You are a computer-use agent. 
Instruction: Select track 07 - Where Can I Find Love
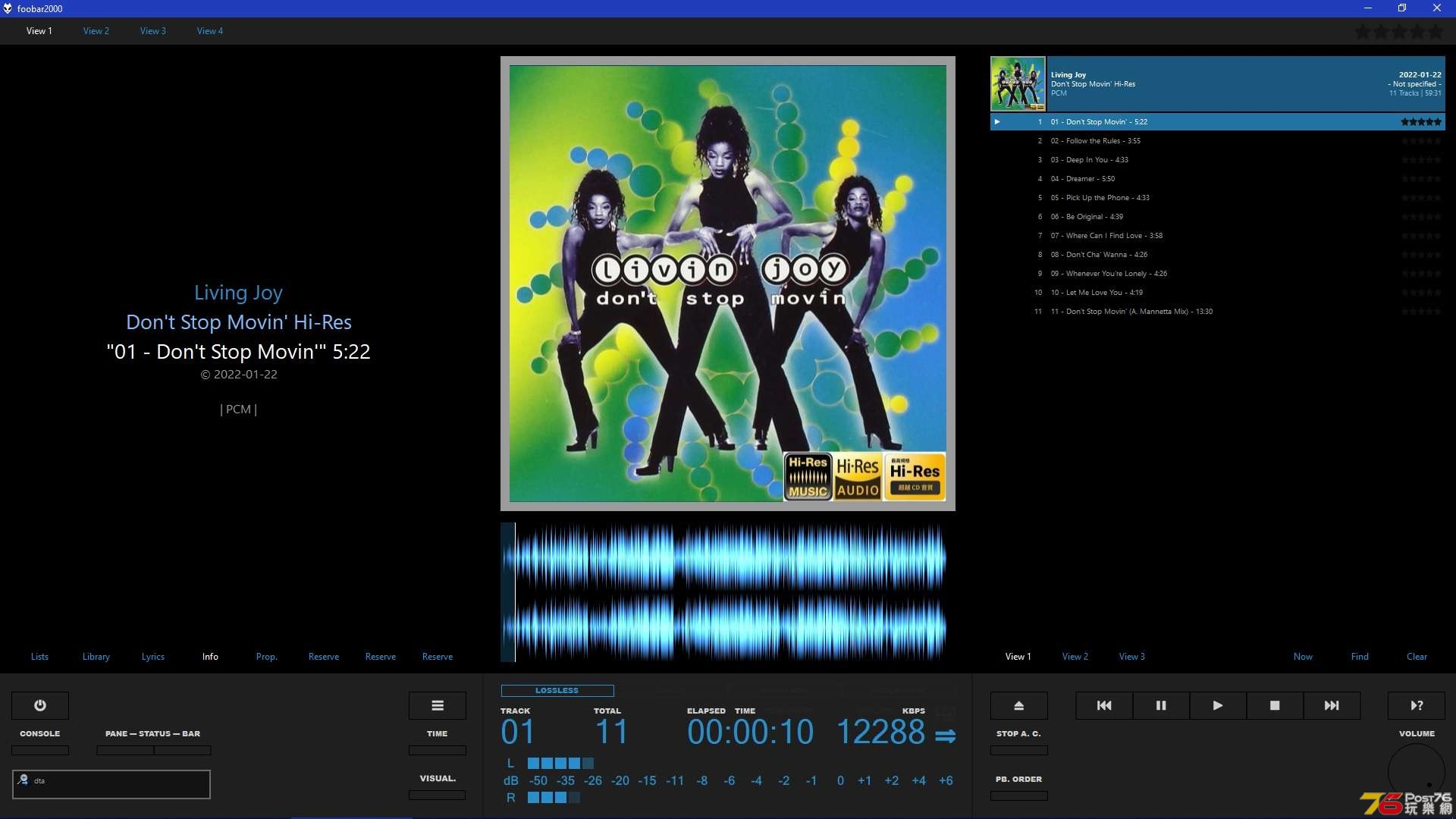(x=1217, y=235)
